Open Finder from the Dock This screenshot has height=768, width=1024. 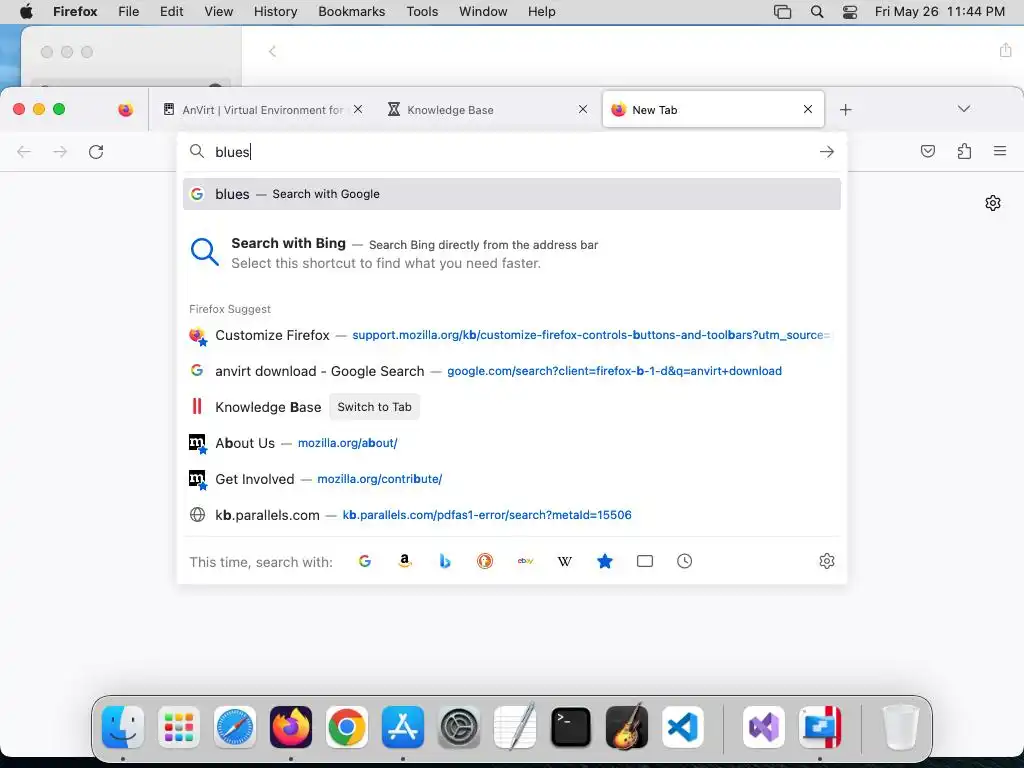click(123, 727)
